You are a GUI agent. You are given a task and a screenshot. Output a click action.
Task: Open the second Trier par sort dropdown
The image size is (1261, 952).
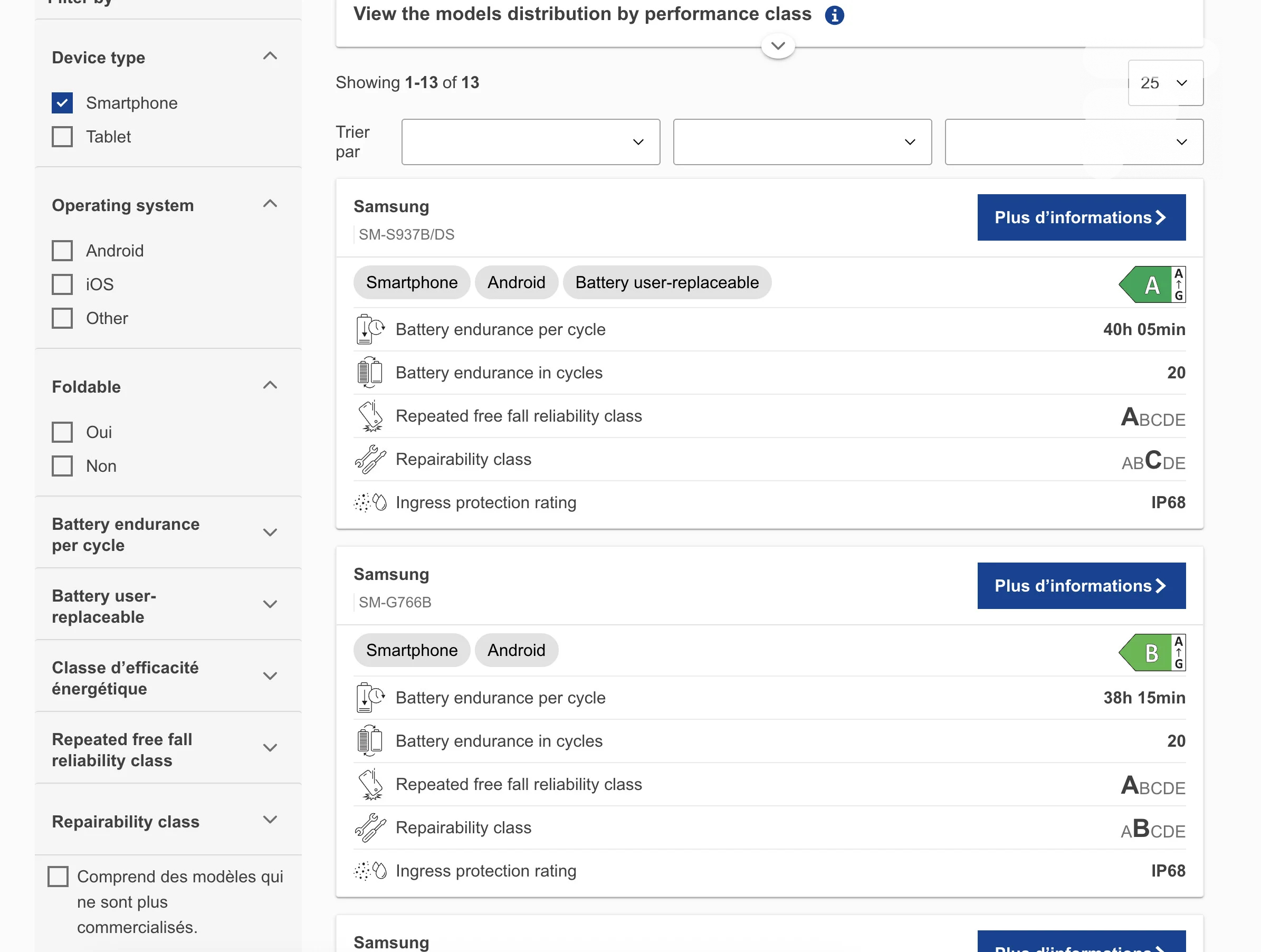[802, 142]
